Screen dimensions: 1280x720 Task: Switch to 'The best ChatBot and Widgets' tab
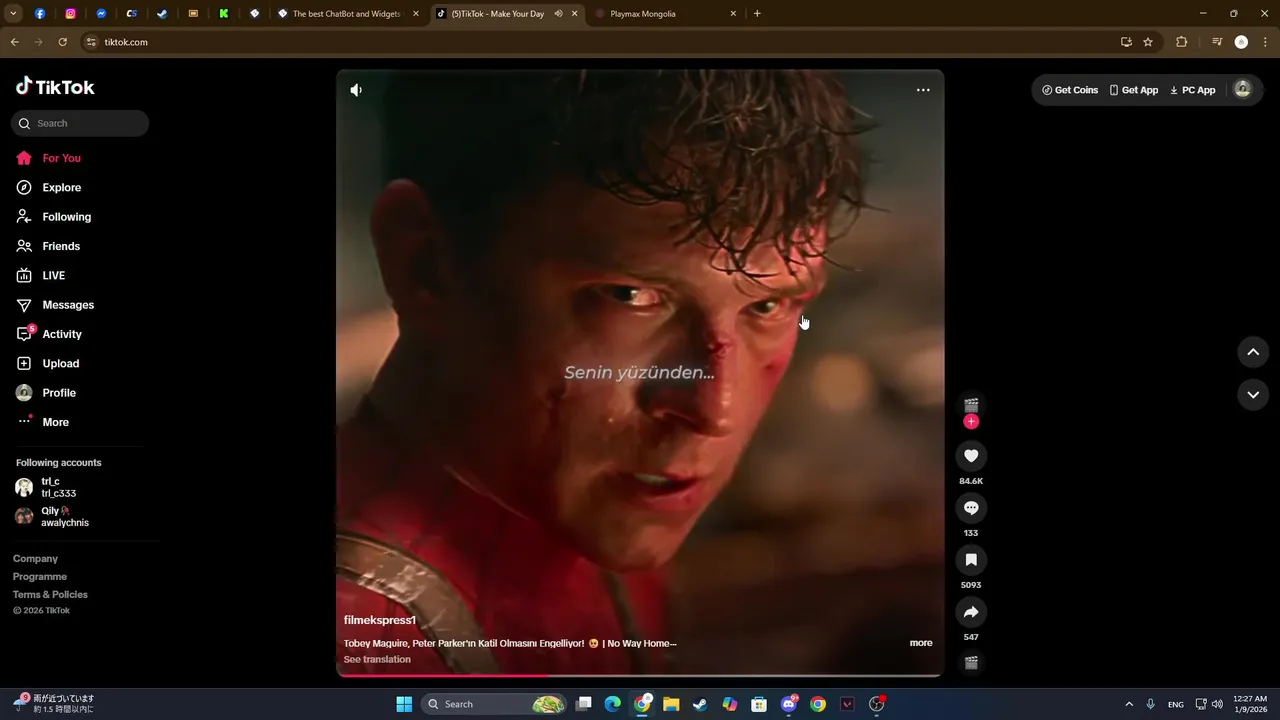346,14
